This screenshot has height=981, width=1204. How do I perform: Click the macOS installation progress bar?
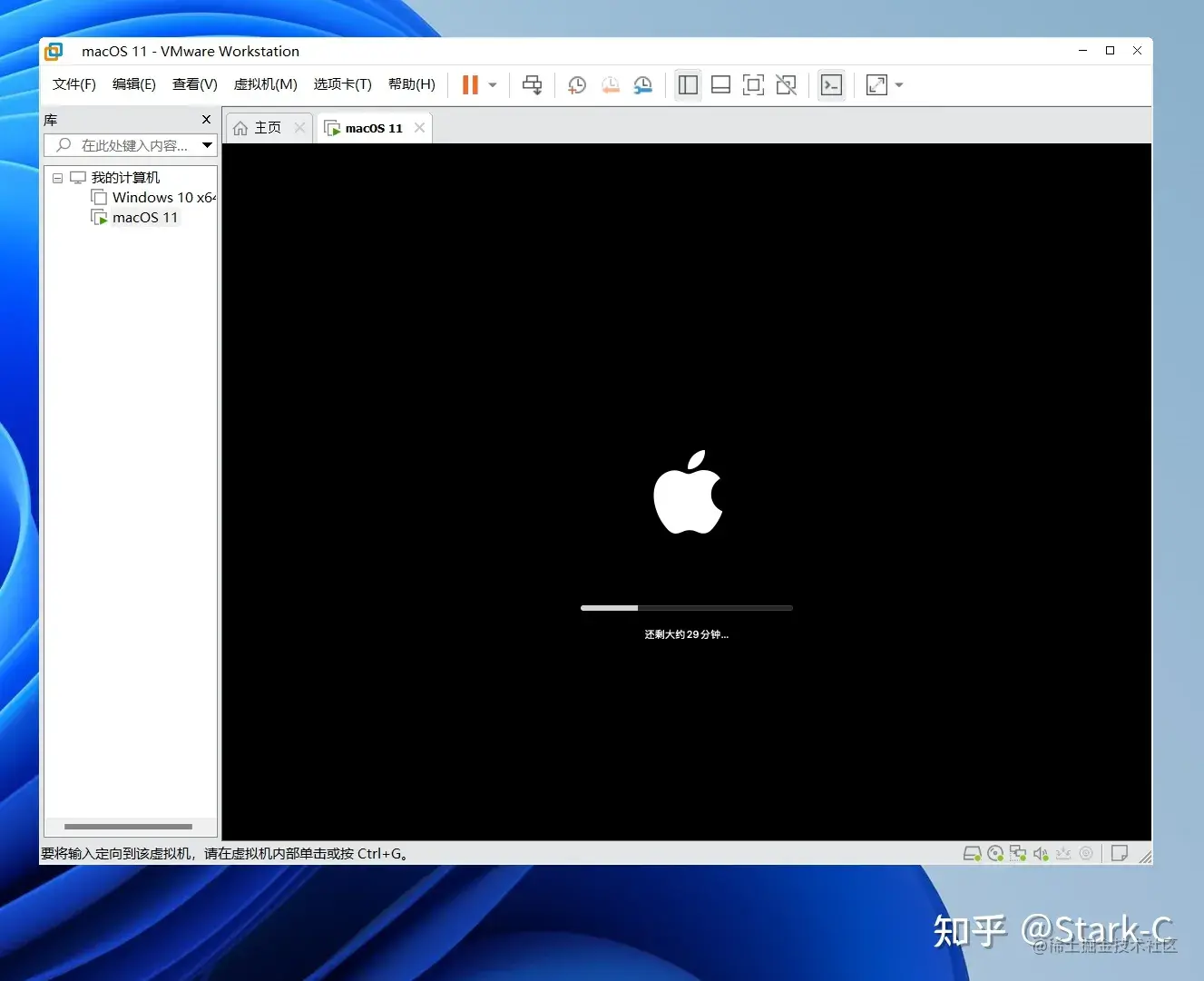point(687,608)
